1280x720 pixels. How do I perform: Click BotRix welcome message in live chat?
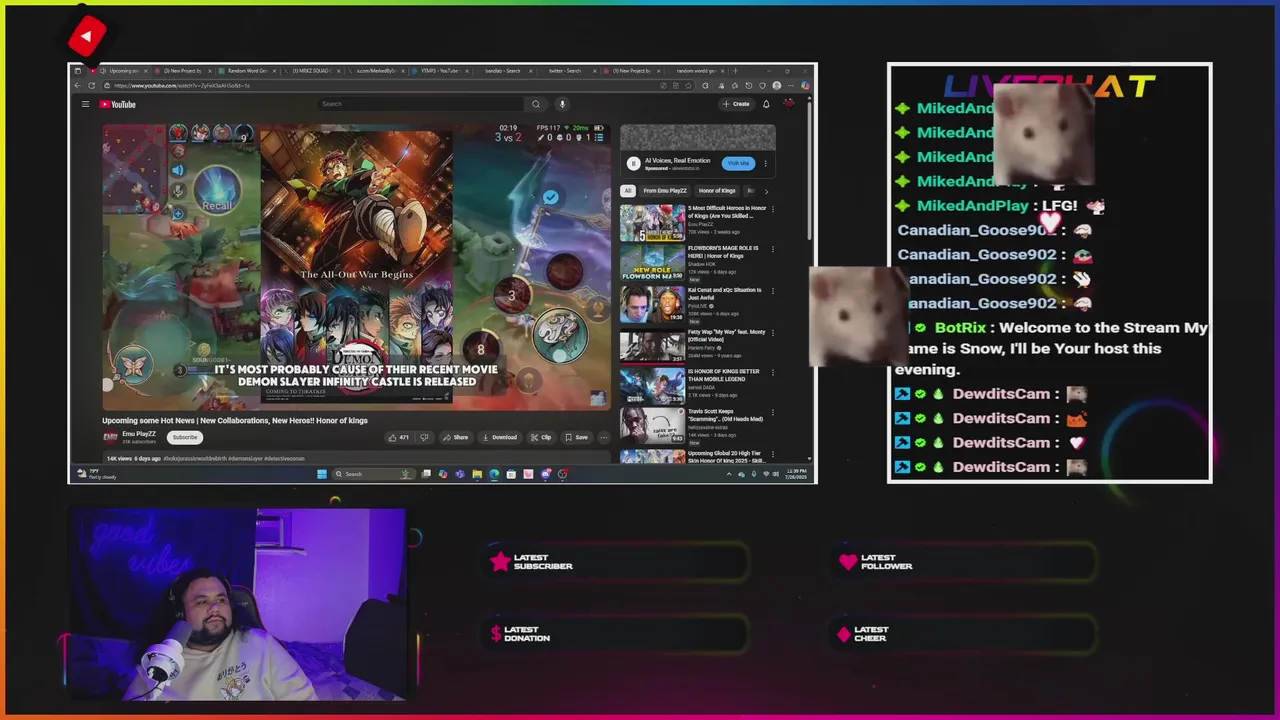(1052, 348)
